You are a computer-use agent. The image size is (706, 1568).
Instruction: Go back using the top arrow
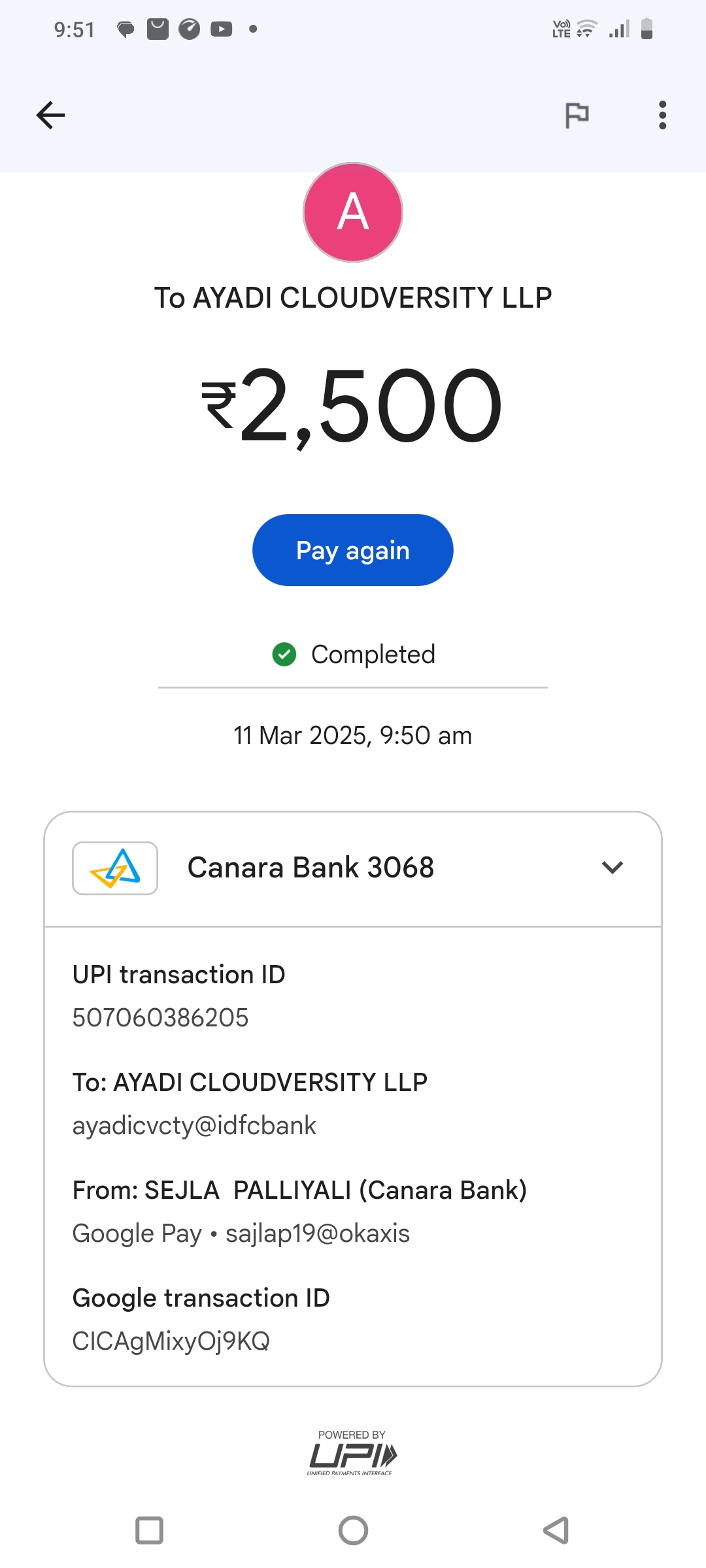[50, 116]
